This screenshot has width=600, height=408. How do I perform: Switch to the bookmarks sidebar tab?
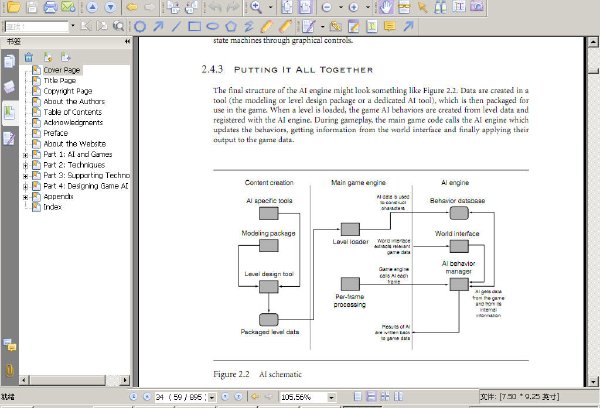click(x=9, y=113)
